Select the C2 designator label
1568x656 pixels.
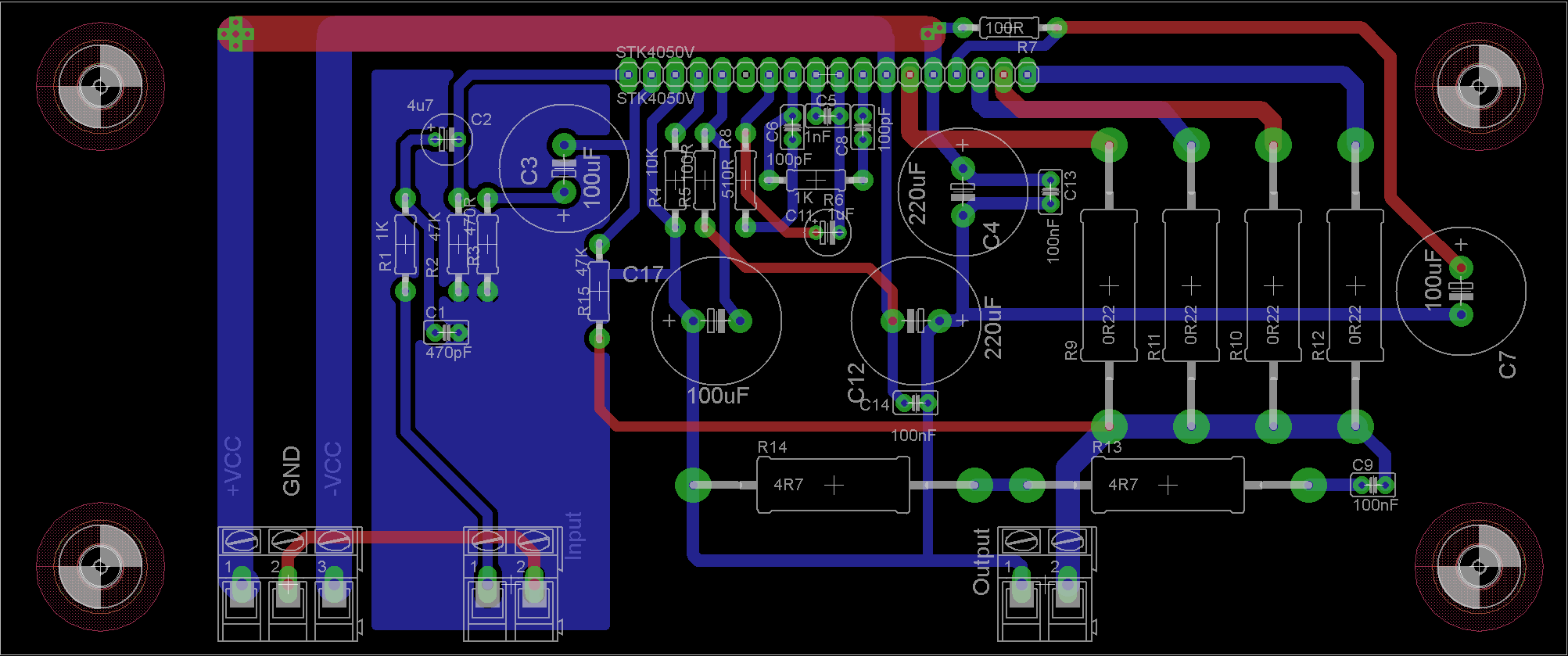tap(482, 119)
